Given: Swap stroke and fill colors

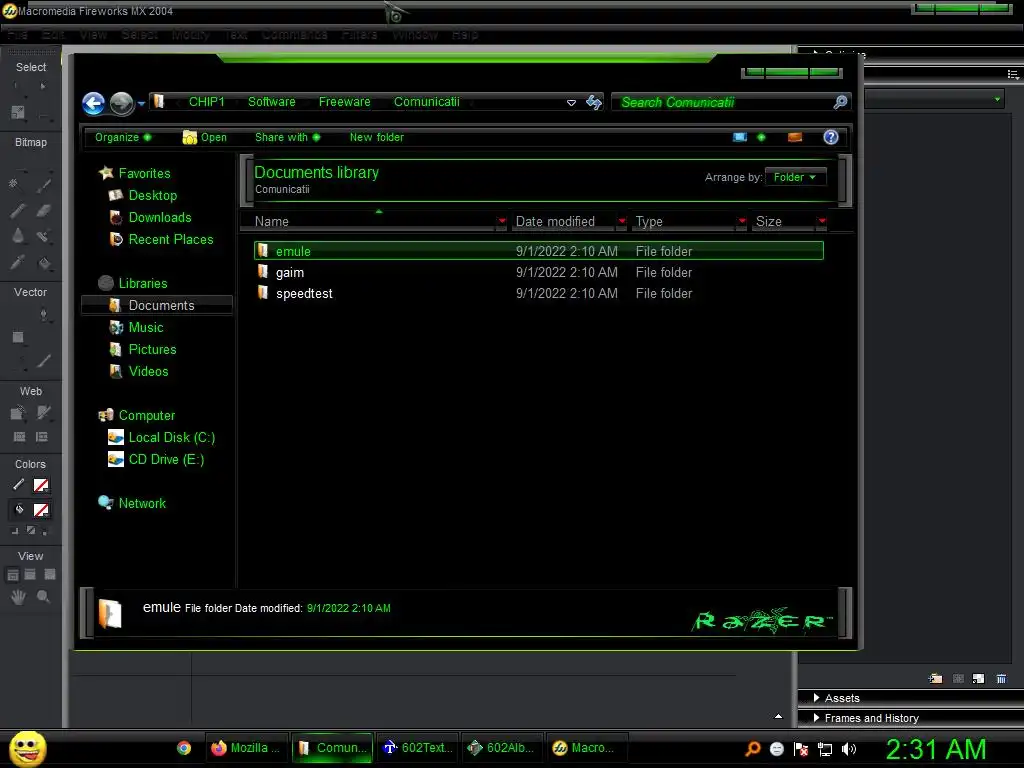Looking at the screenshot, I should pyautogui.click(x=44, y=531).
